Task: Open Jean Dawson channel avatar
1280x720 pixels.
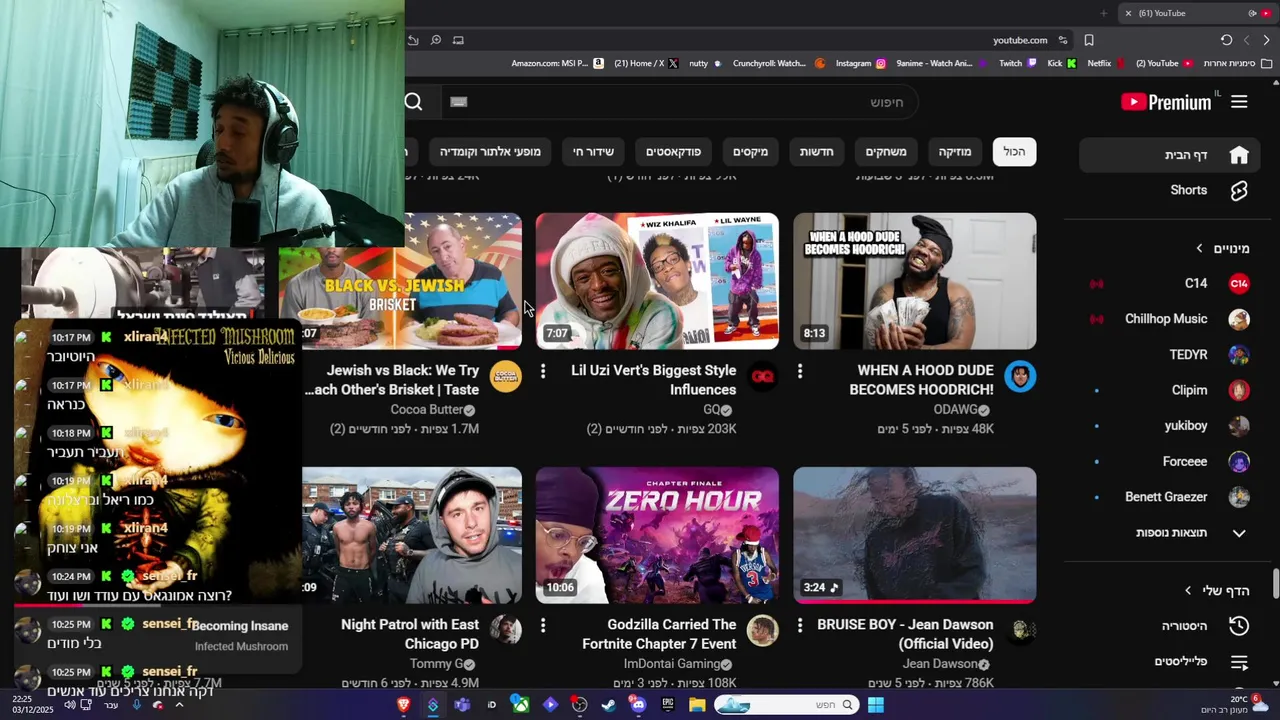Action: [1020, 630]
